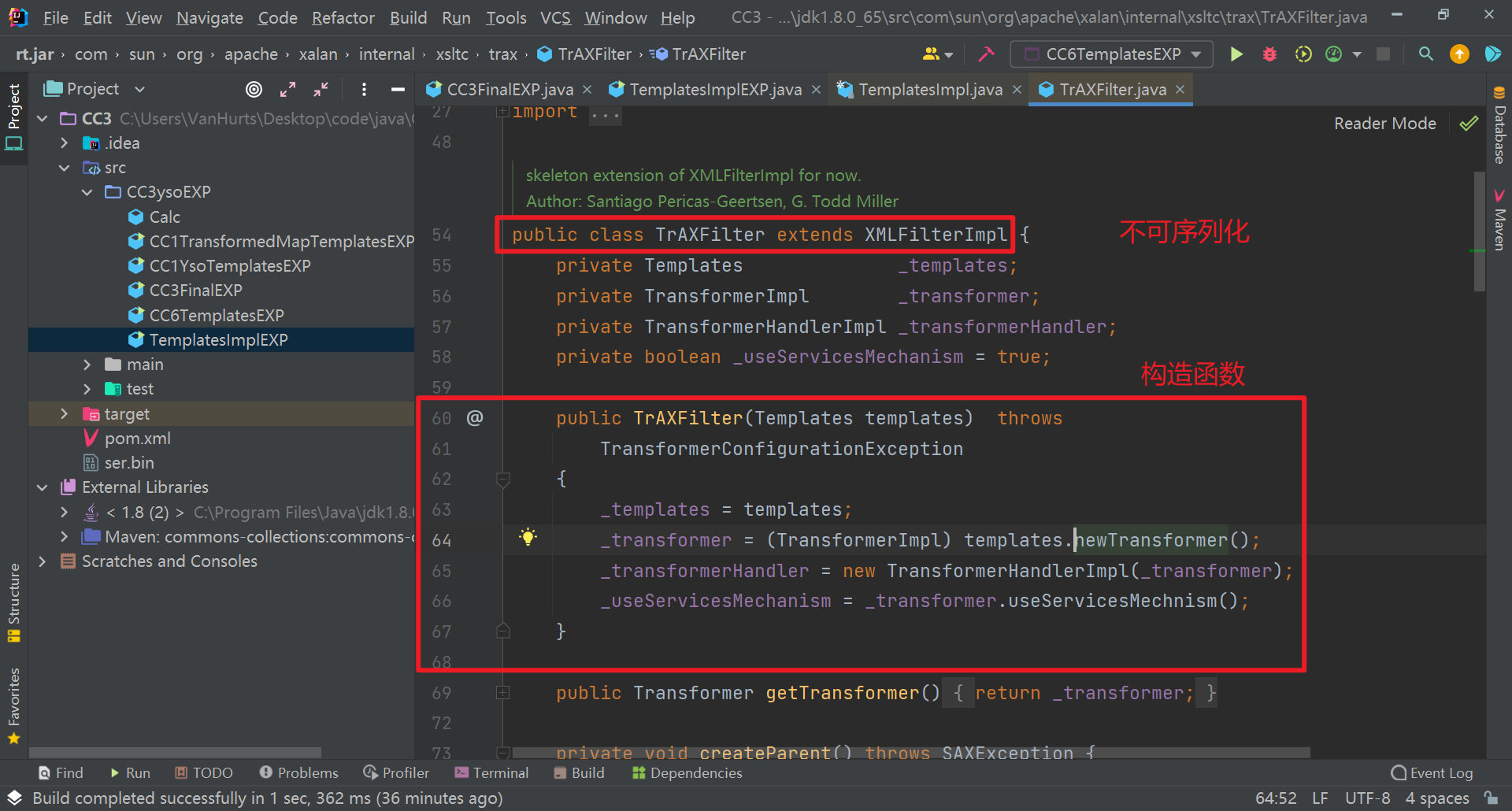The image size is (1512, 811).
Task: Start debugging with the bug icon
Action: (x=1269, y=54)
